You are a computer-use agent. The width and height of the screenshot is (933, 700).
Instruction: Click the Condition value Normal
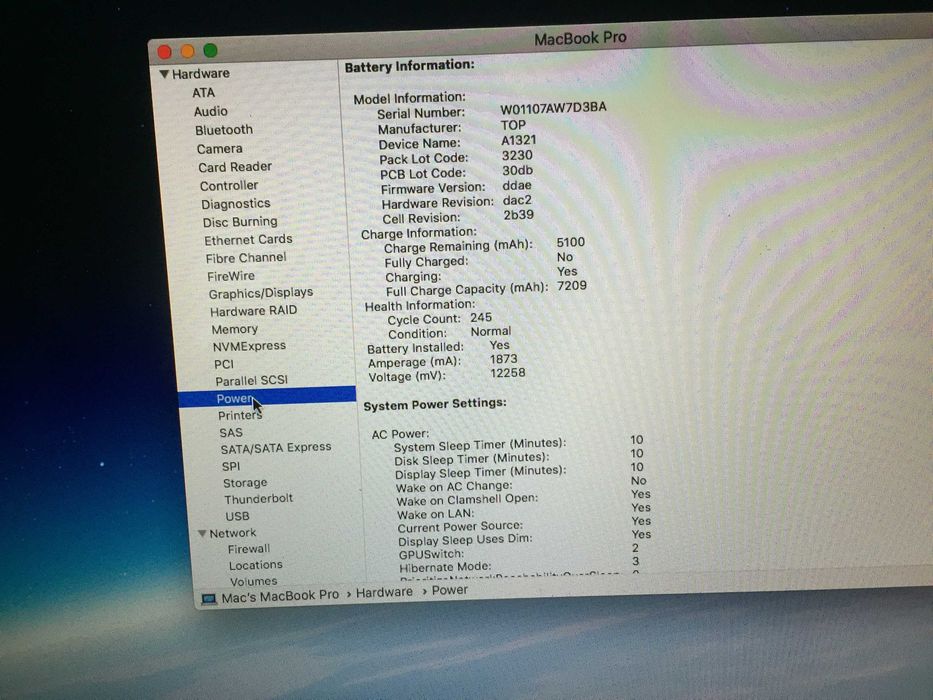point(491,332)
